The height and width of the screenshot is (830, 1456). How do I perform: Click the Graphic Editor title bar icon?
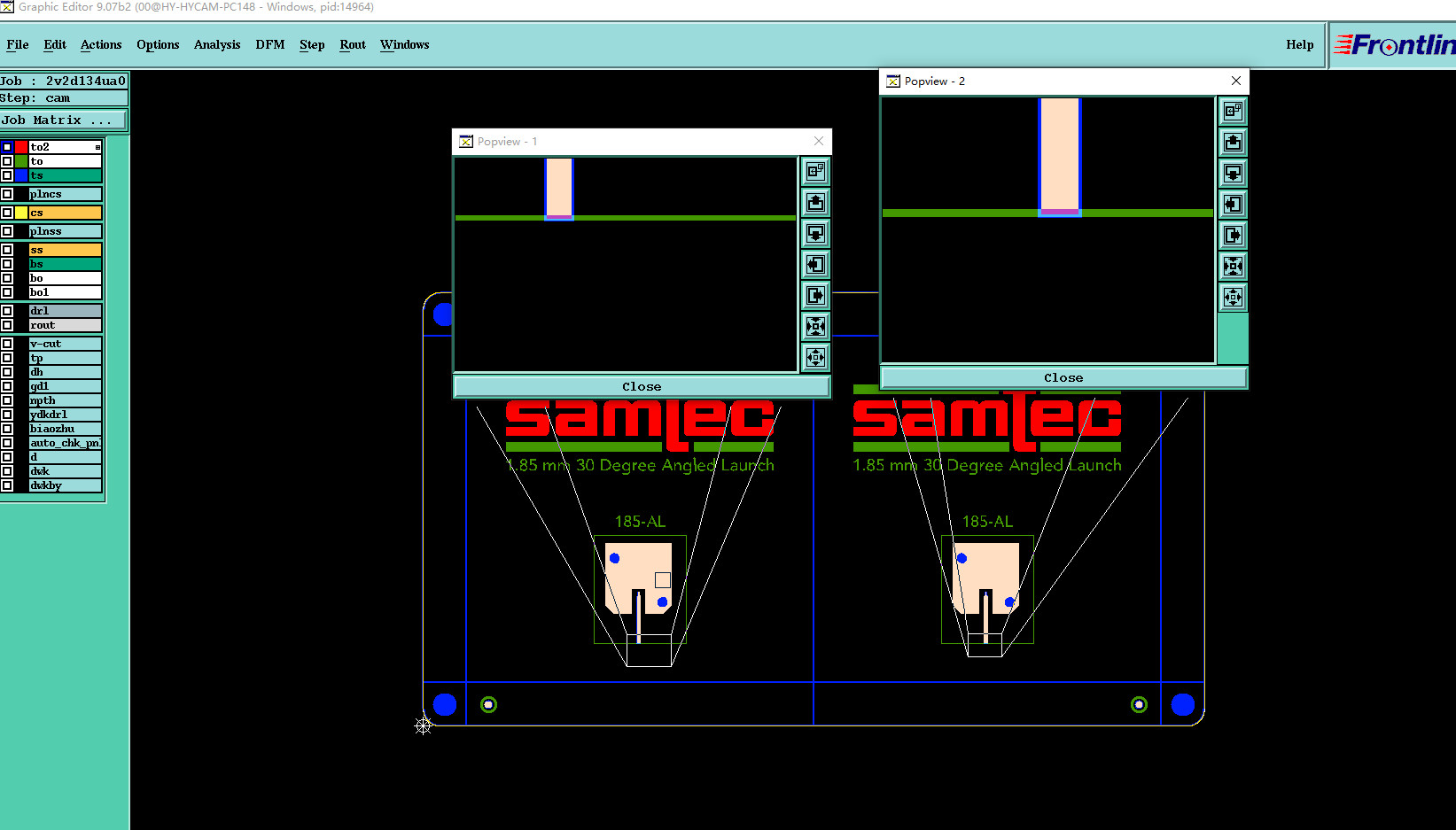(x=7, y=7)
